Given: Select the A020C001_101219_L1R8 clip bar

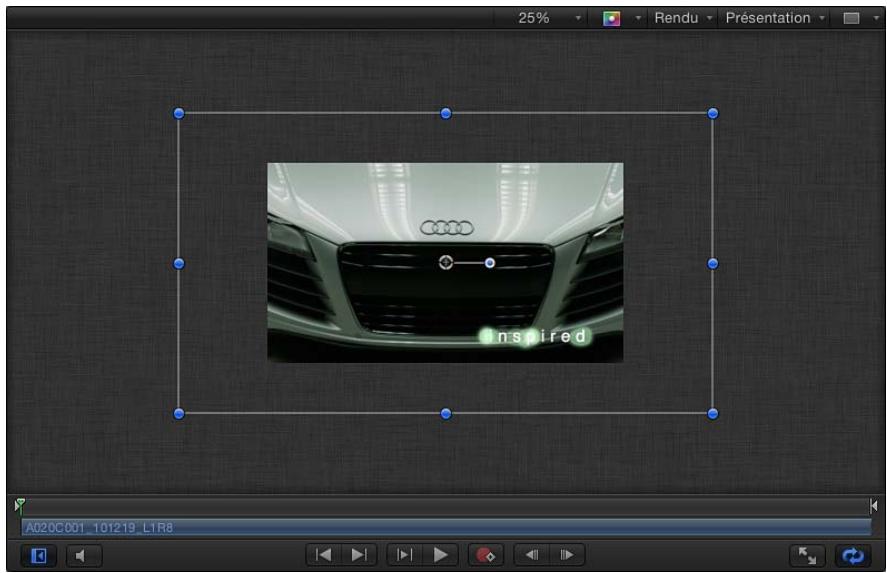Looking at the screenshot, I should pyautogui.click(x=446, y=528).
